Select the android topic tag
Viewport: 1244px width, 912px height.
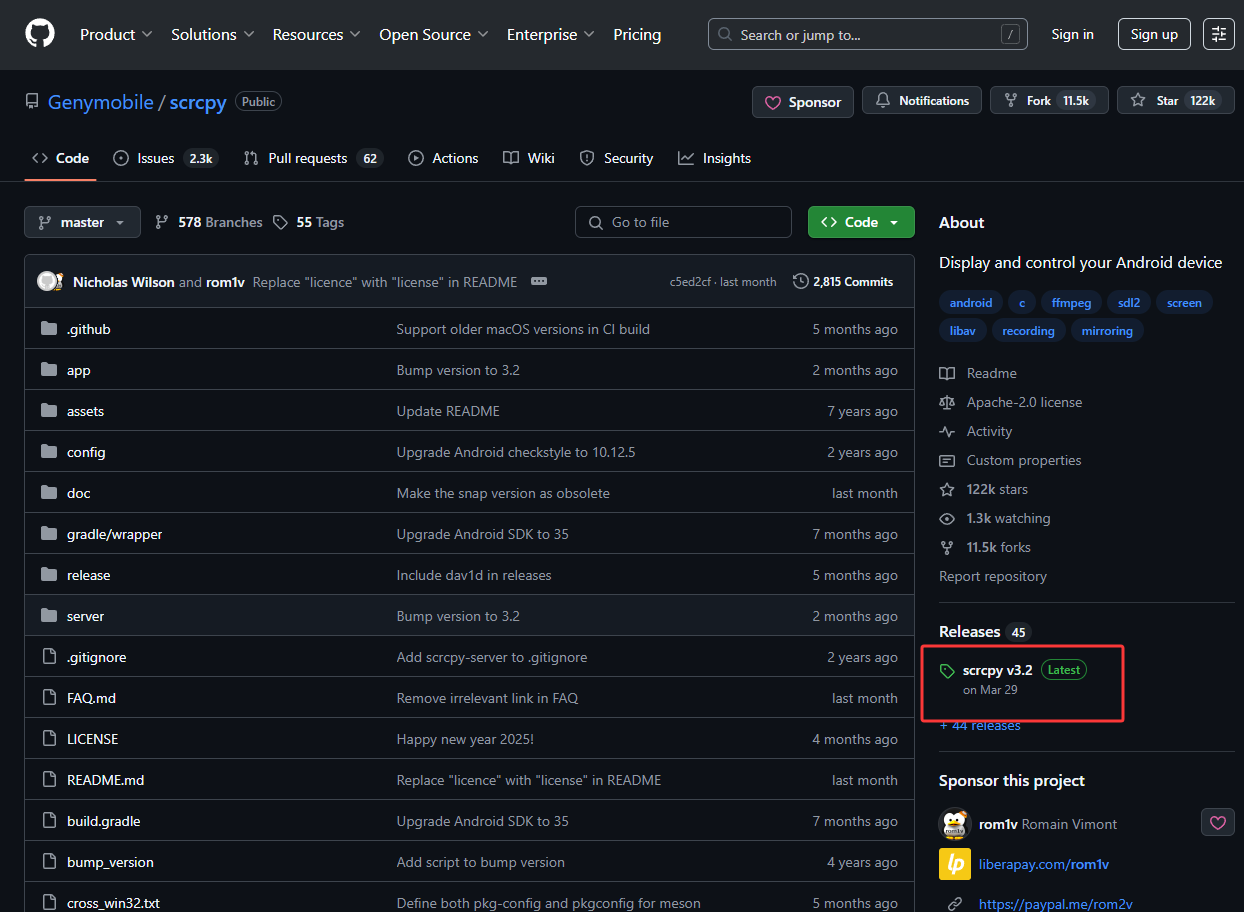tap(971, 302)
